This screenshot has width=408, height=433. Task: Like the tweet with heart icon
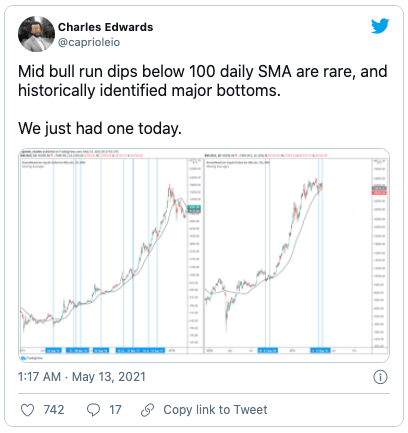[27, 410]
